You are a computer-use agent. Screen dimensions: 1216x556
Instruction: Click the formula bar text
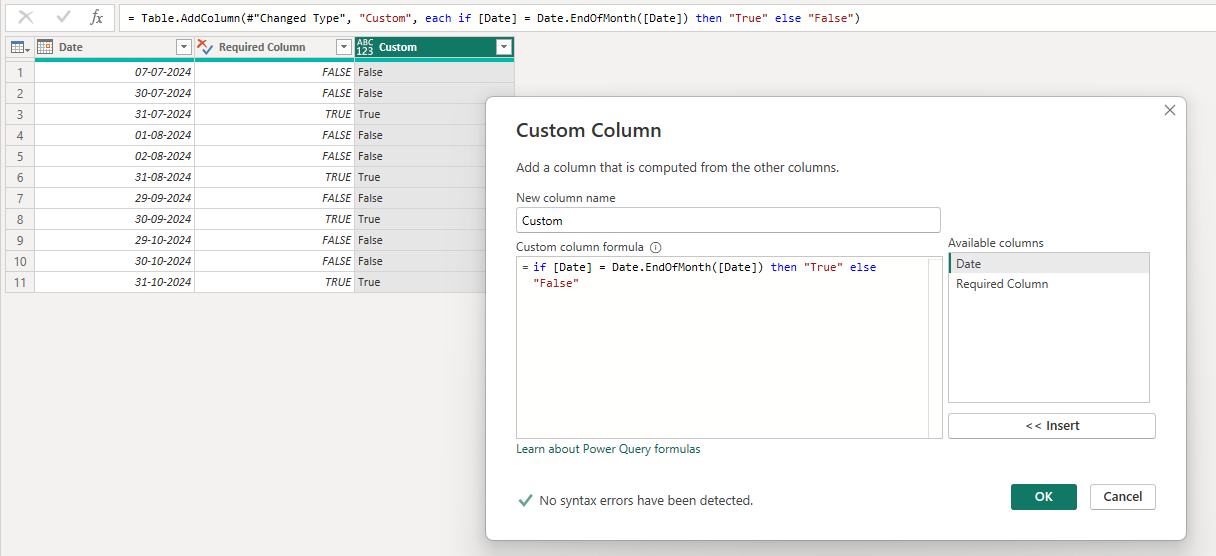[494, 18]
